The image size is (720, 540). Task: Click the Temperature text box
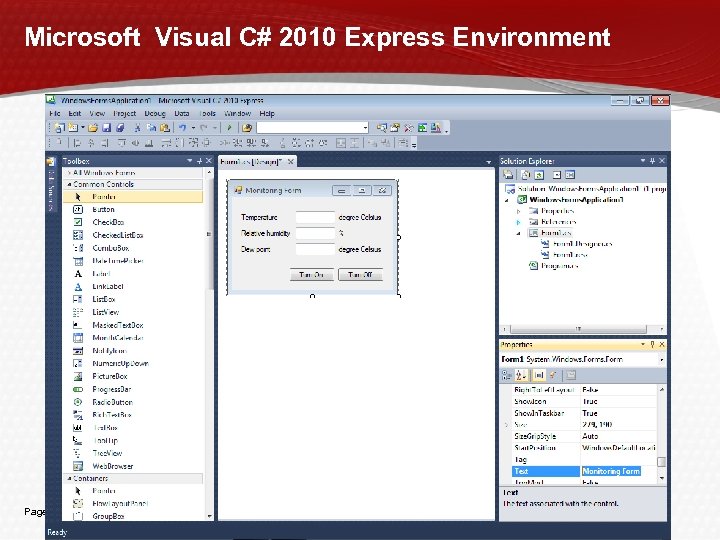(x=315, y=217)
